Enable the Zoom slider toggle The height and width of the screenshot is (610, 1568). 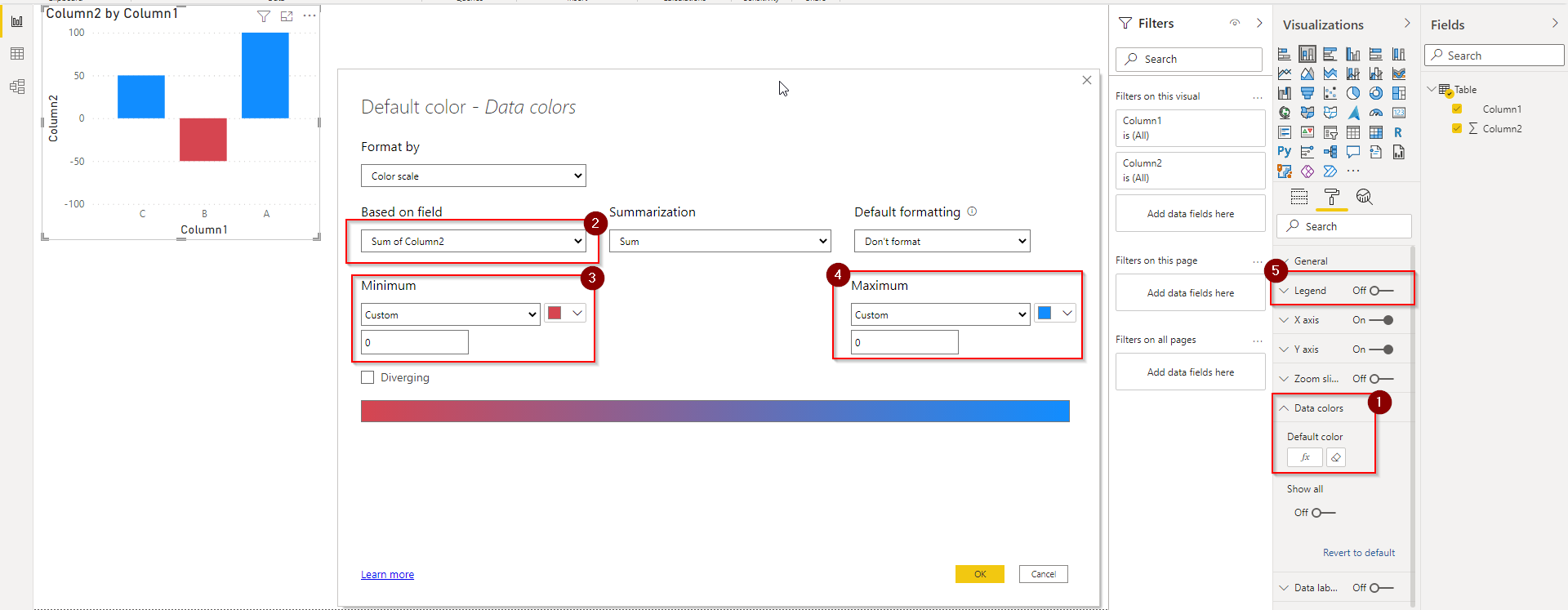1382,379
